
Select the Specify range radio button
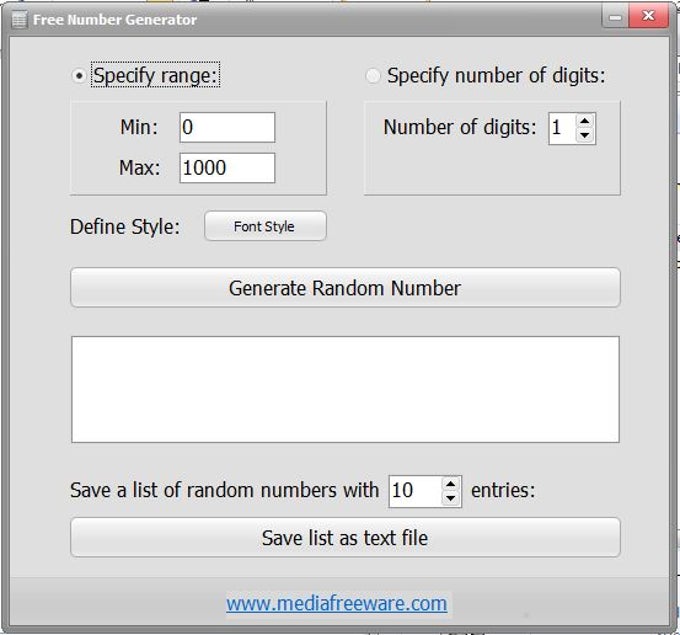coord(80,76)
